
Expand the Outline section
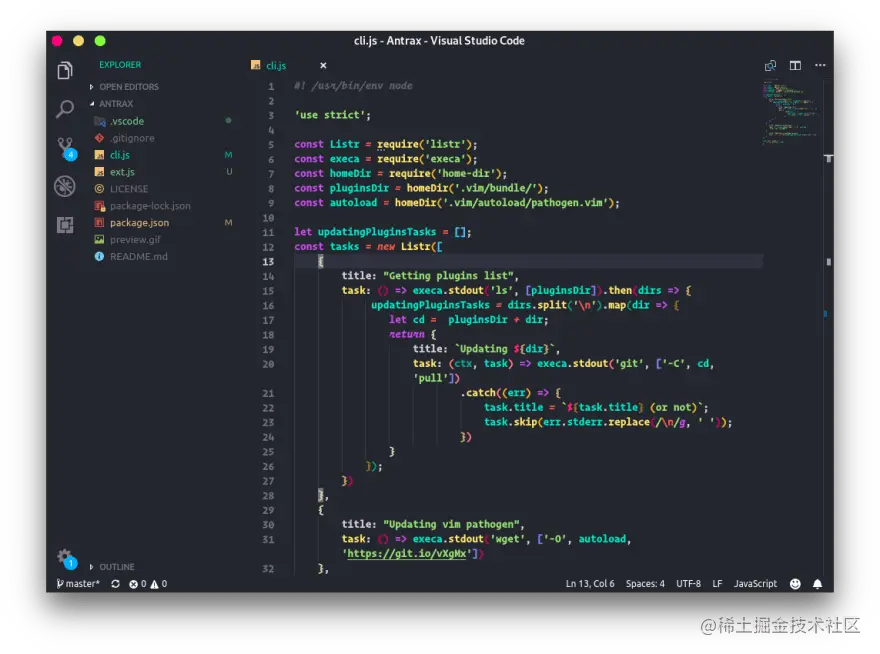116,567
